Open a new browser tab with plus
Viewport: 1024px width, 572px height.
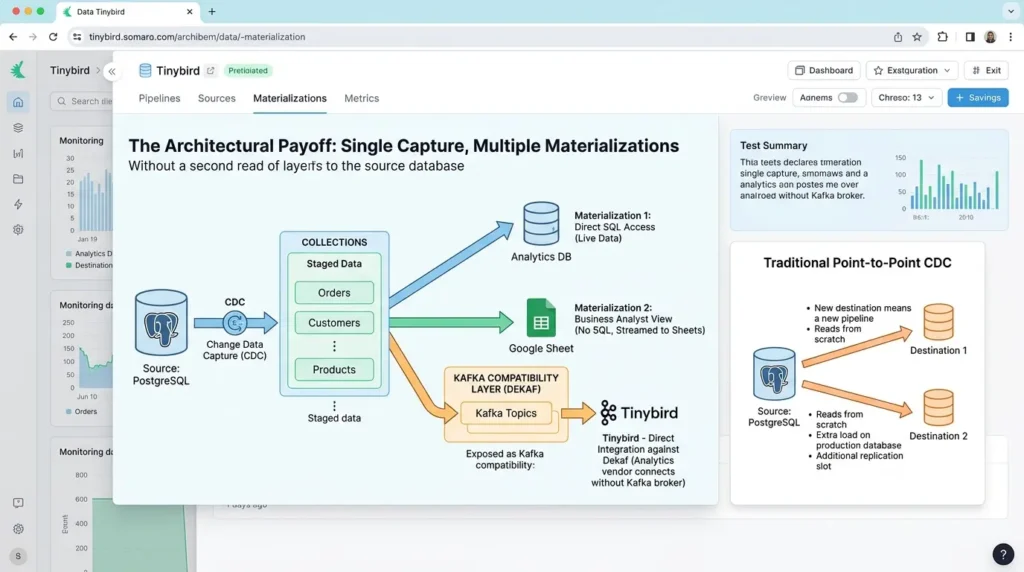pyautogui.click(x=212, y=12)
